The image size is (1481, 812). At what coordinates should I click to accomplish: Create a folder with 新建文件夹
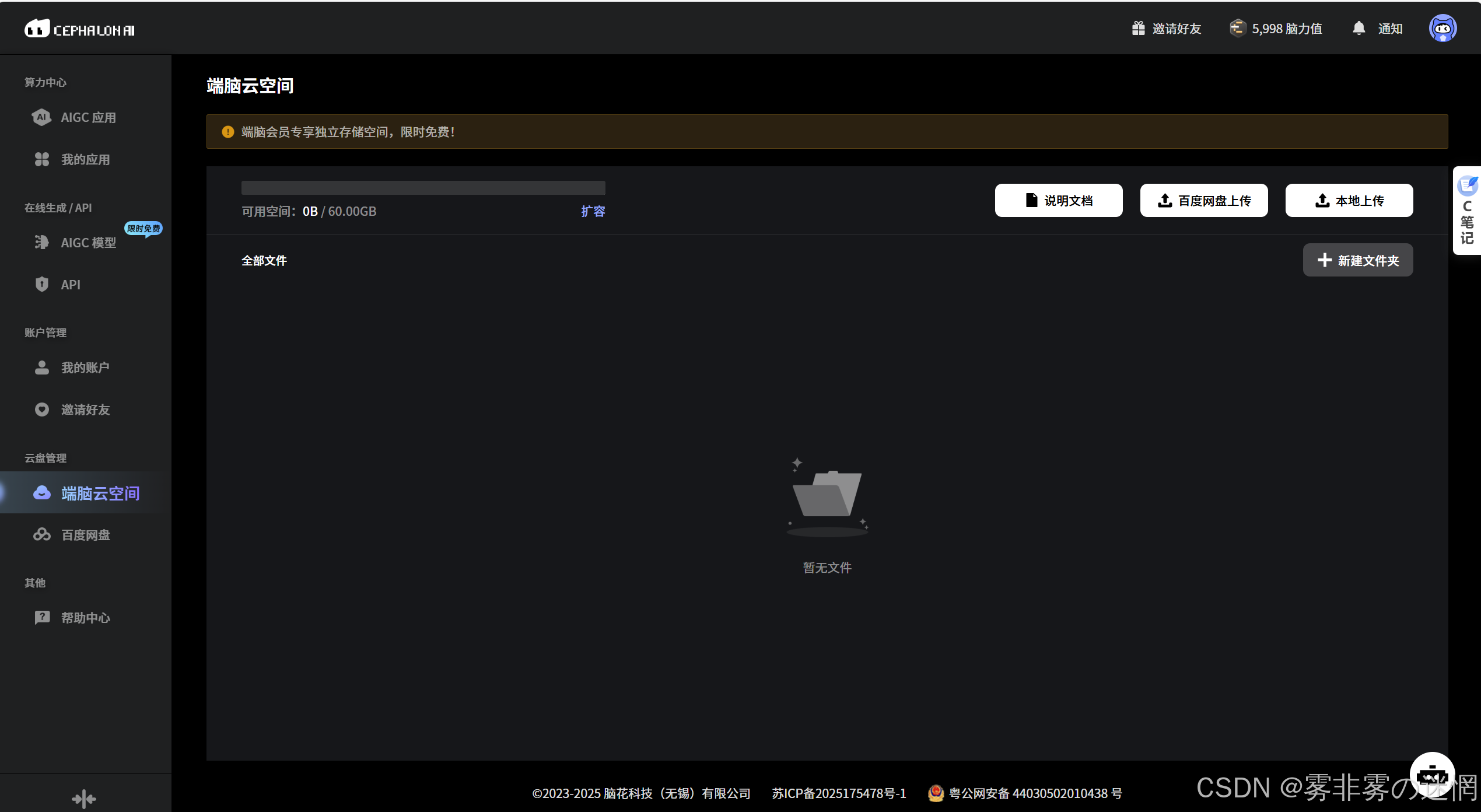click(x=1357, y=260)
